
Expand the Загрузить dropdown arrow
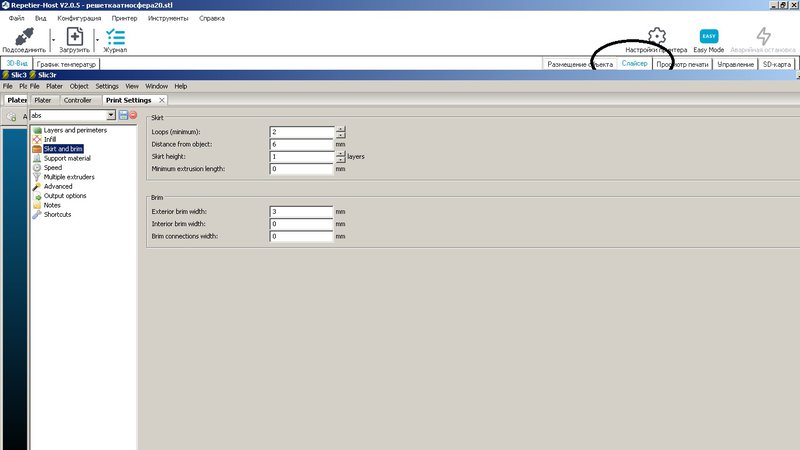click(x=96, y=38)
